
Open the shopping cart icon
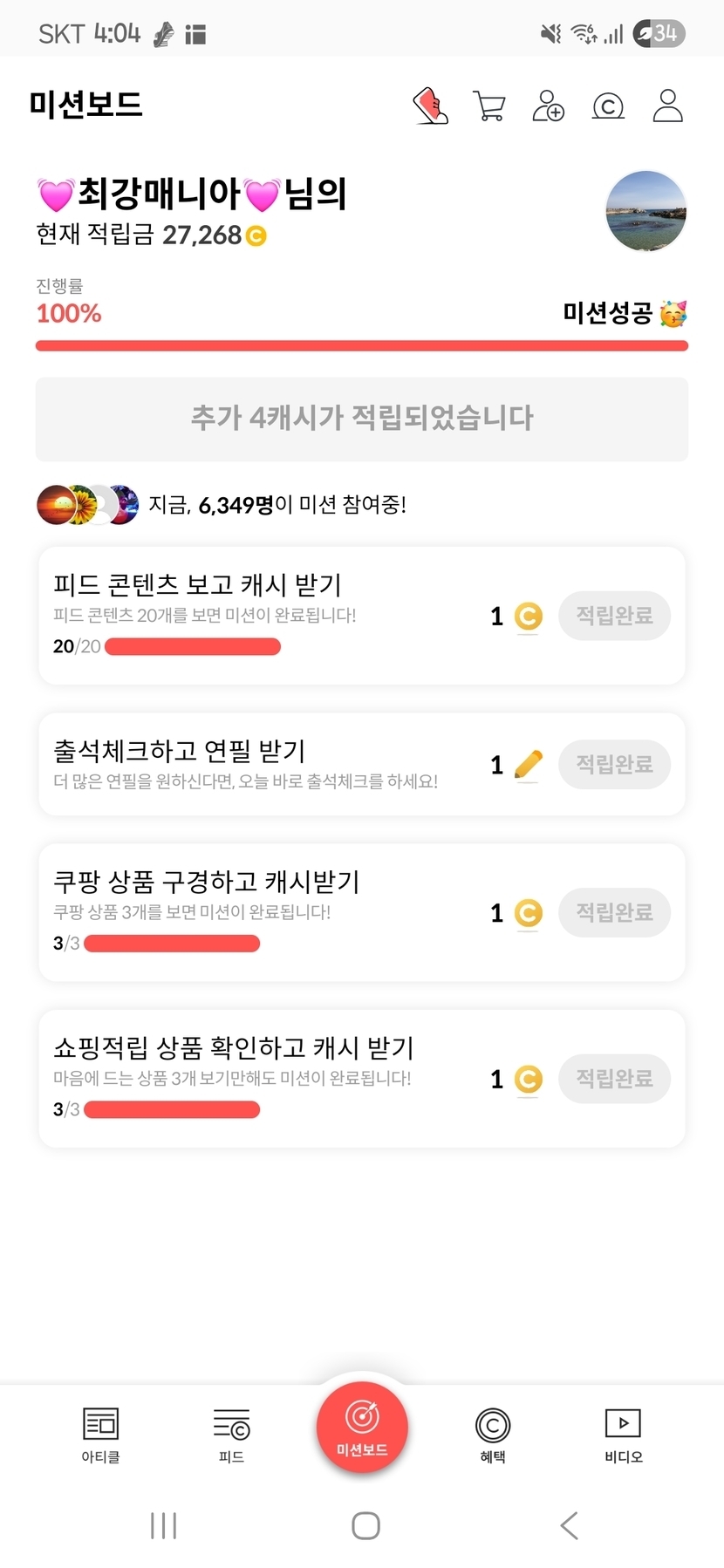pyautogui.click(x=488, y=106)
